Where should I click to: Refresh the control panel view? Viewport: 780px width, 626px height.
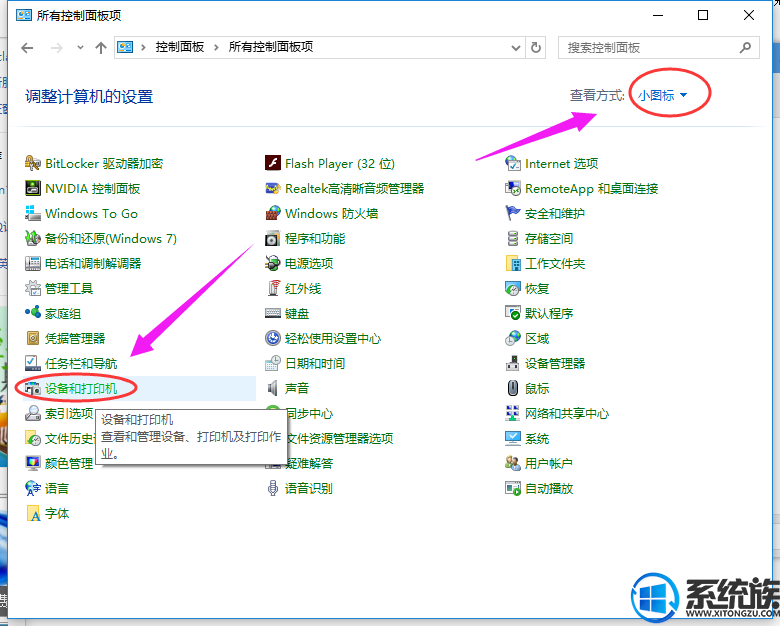(x=536, y=48)
